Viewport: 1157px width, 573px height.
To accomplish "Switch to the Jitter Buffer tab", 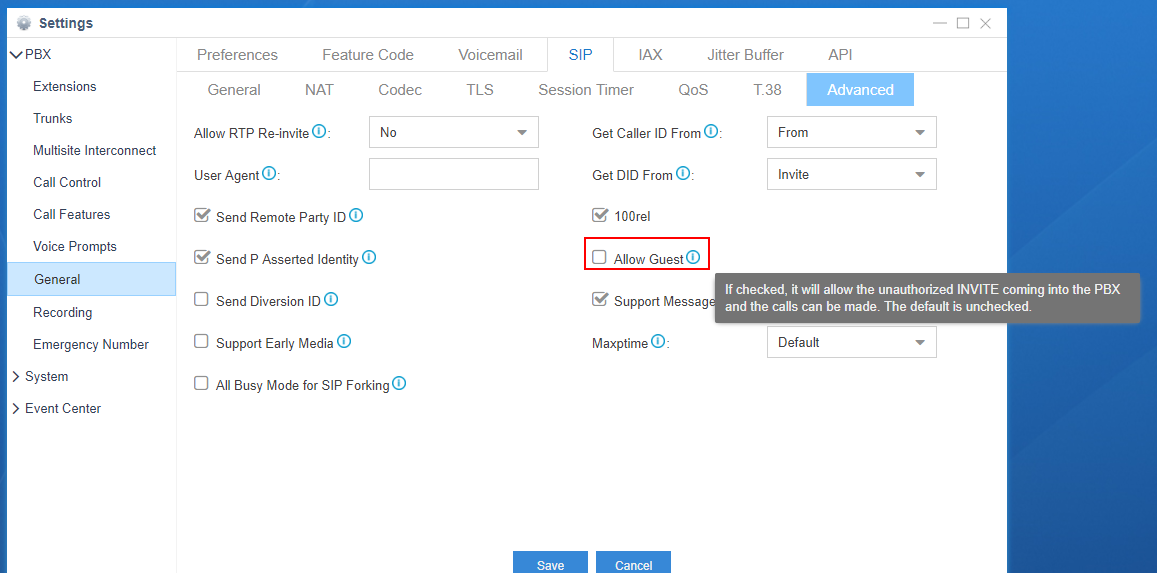I will point(745,55).
